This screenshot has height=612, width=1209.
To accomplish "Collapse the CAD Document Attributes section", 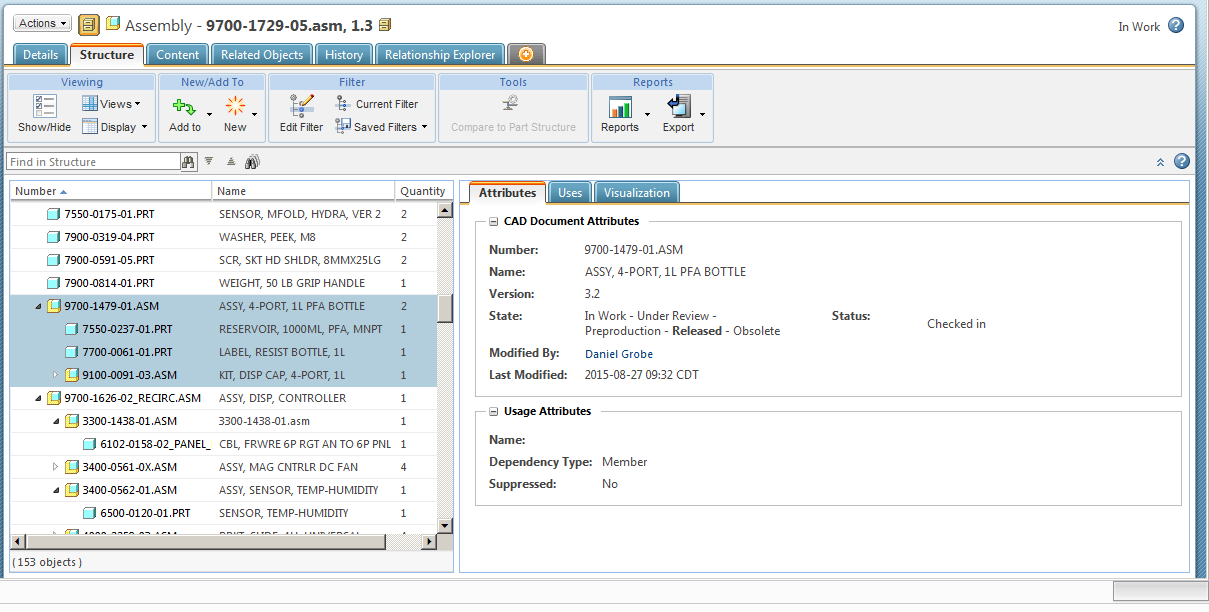I will coord(494,222).
